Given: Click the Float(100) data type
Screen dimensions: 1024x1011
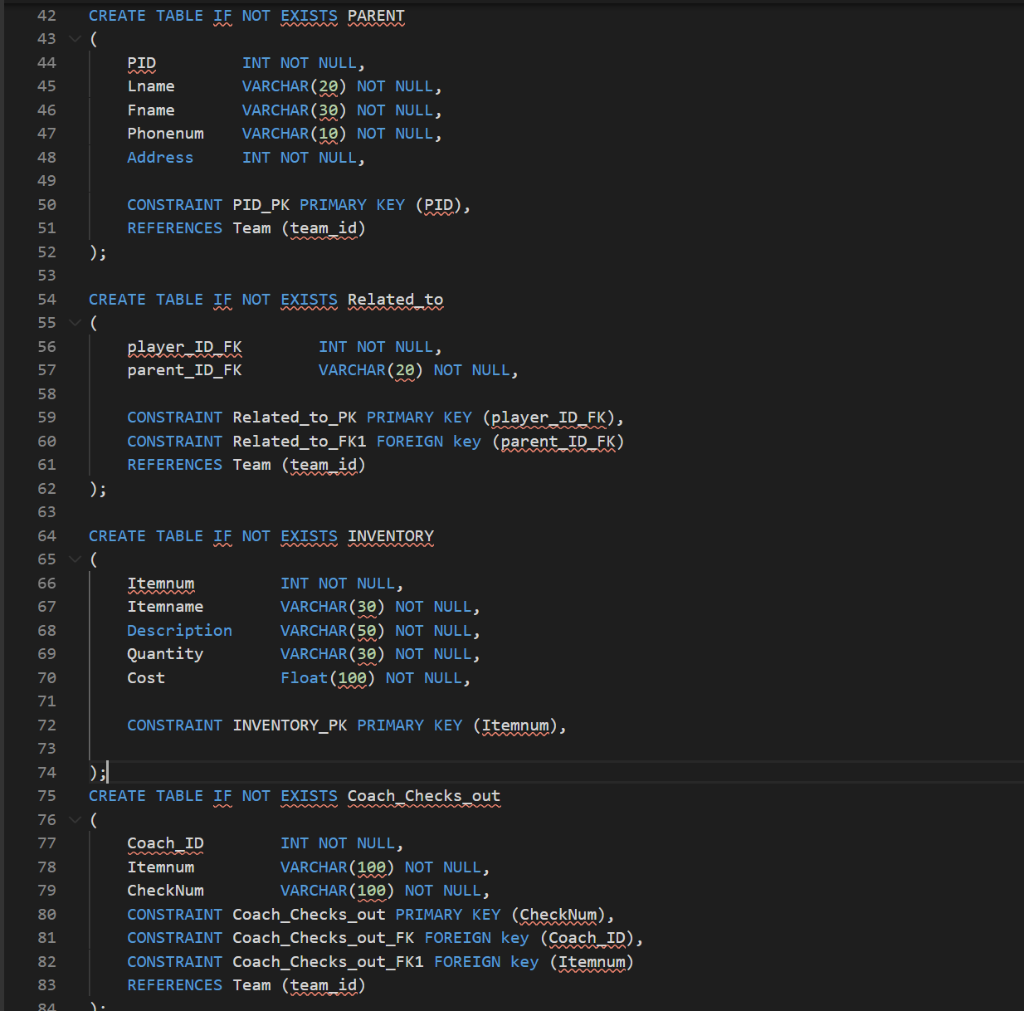Looking at the screenshot, I should pyautogui.click(x=328, y=677).
